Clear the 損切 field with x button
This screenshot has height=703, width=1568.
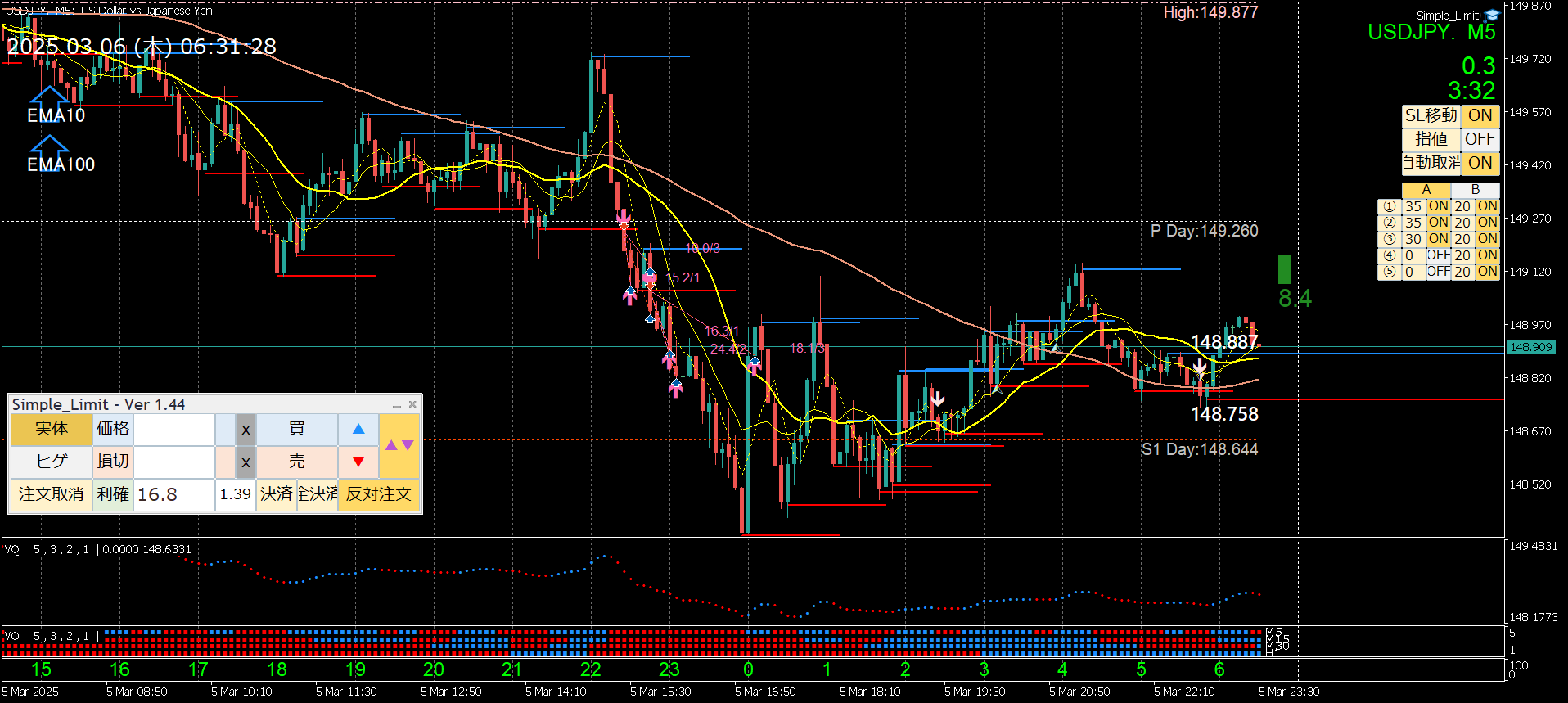pos(246,462)
